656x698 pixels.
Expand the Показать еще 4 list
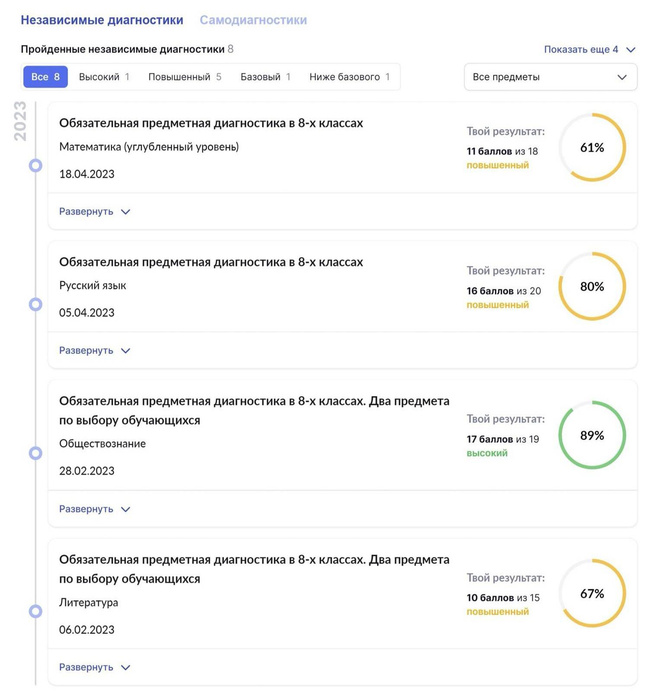coord(589,49)
